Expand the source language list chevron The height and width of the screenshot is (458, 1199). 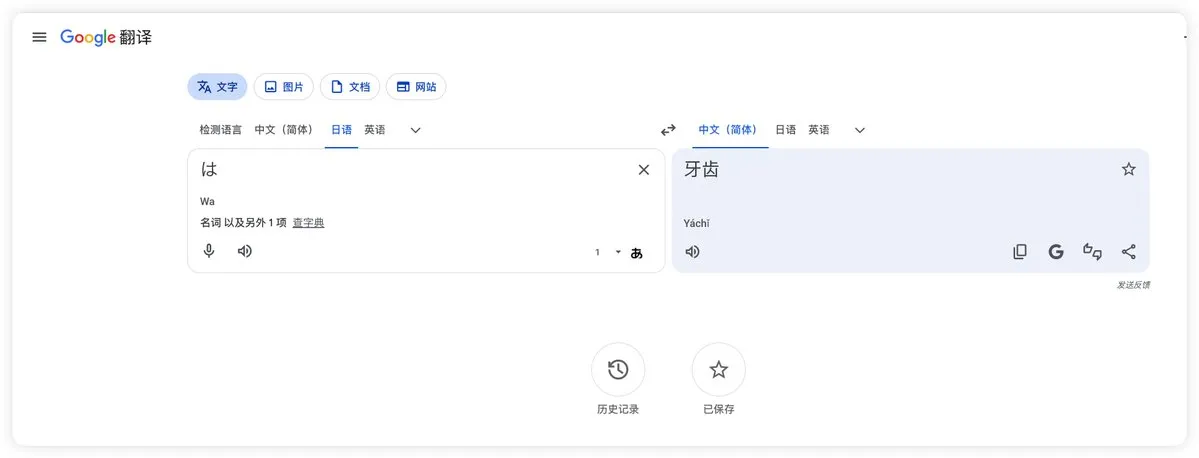pos(415,130)
